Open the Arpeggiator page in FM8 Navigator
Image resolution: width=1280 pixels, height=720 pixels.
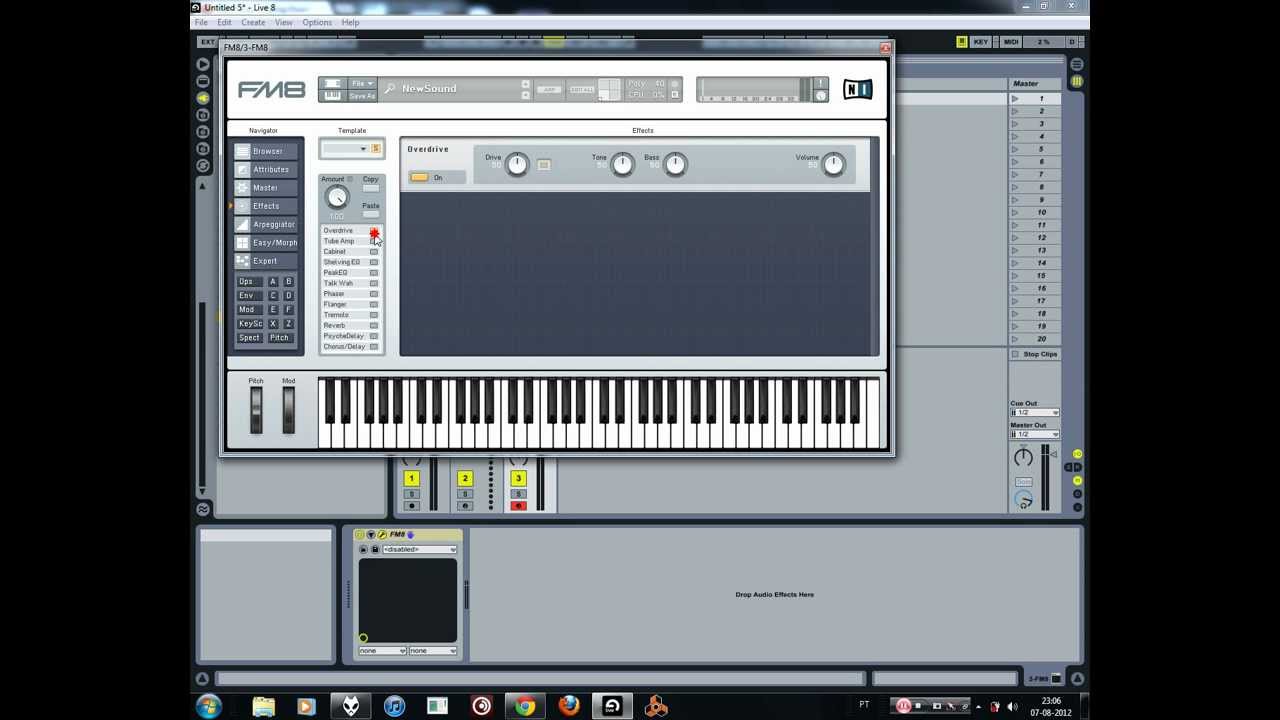(x=265, y=224)
